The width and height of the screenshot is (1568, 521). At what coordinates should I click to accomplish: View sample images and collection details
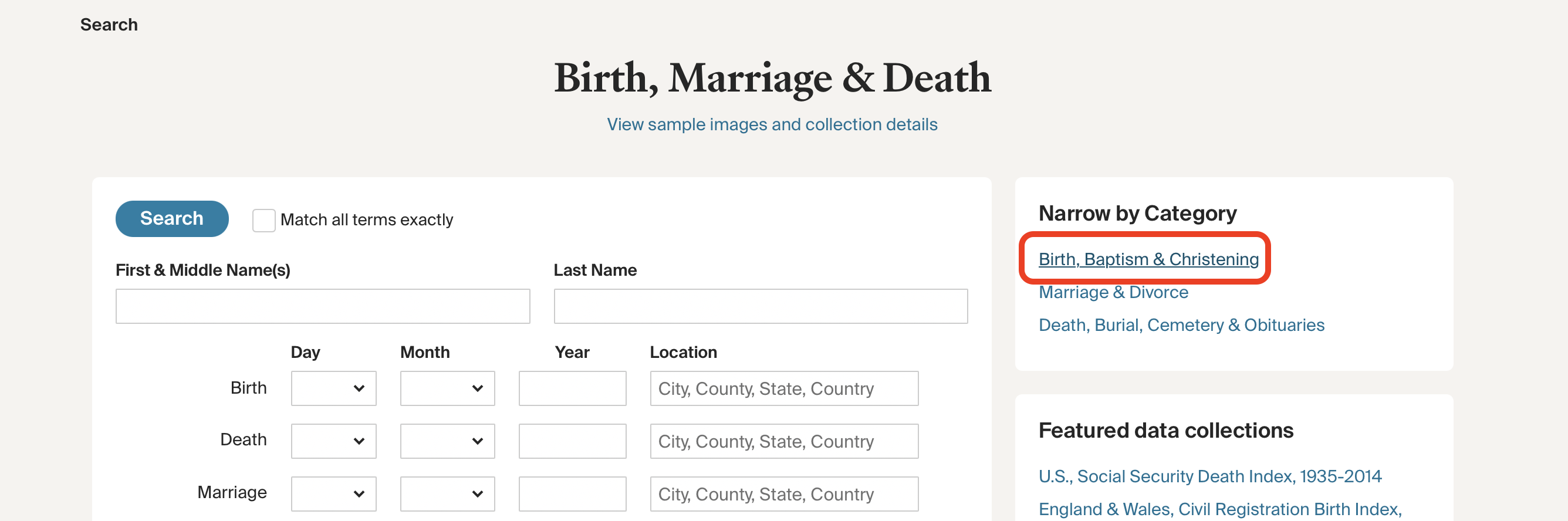772,124
